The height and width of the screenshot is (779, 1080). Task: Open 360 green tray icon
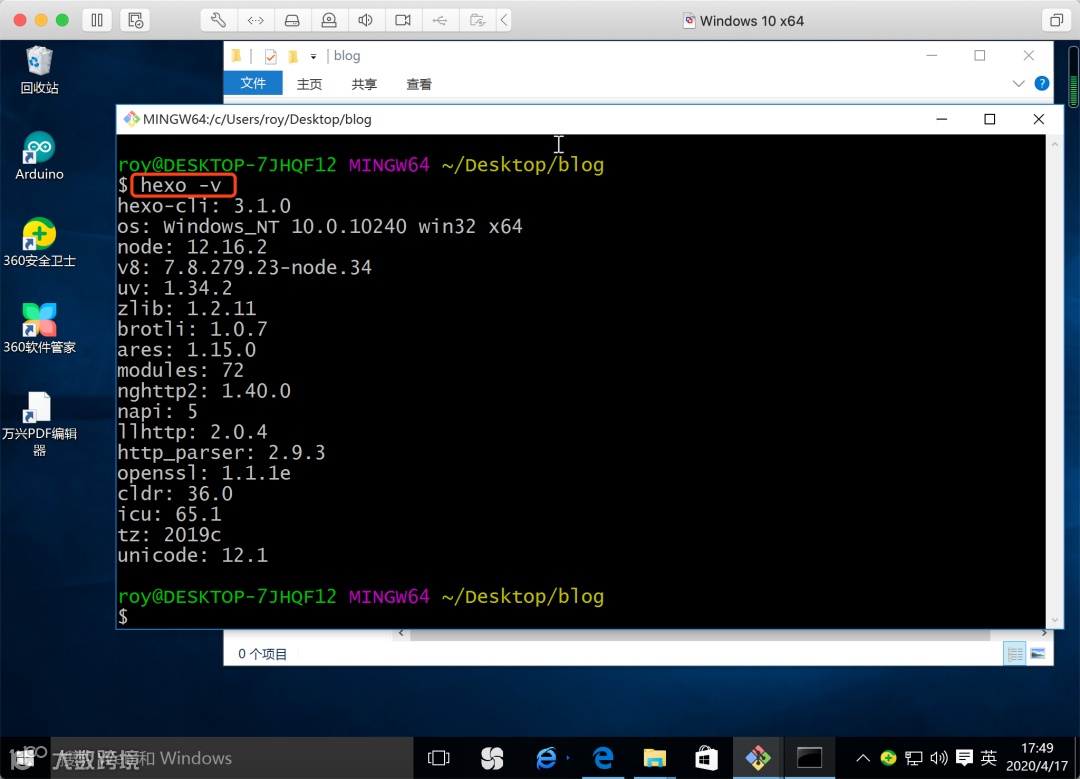(888, 758)
